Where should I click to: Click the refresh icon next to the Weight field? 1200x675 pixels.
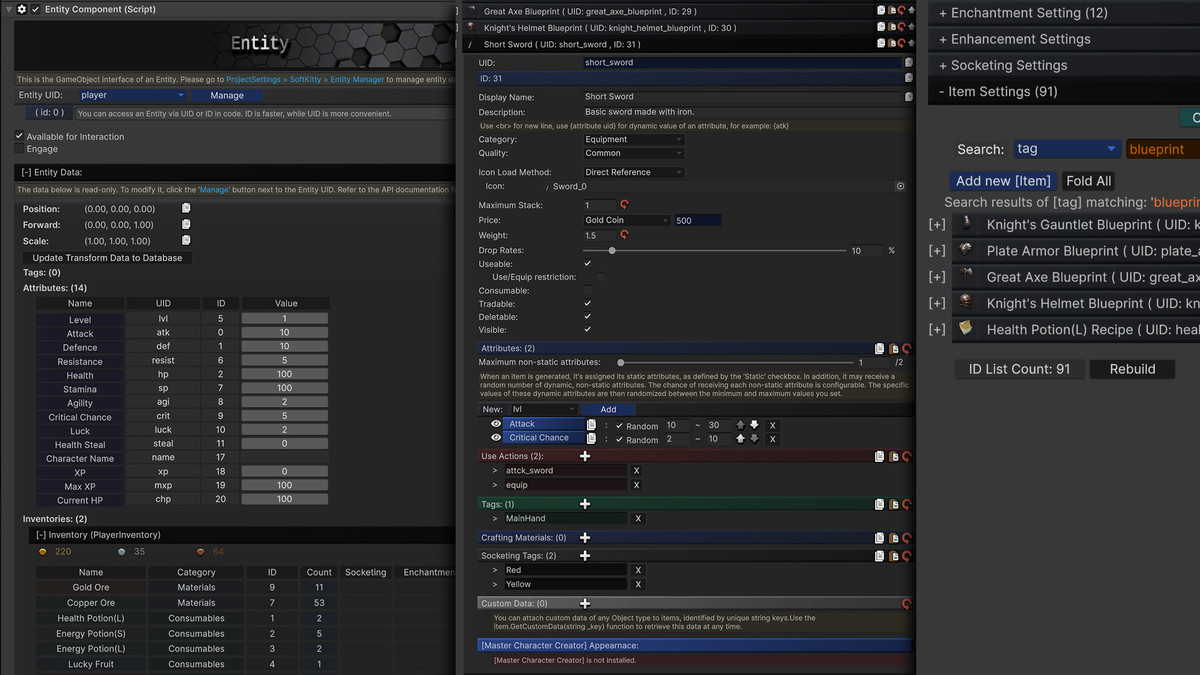[x=623, y=235]
